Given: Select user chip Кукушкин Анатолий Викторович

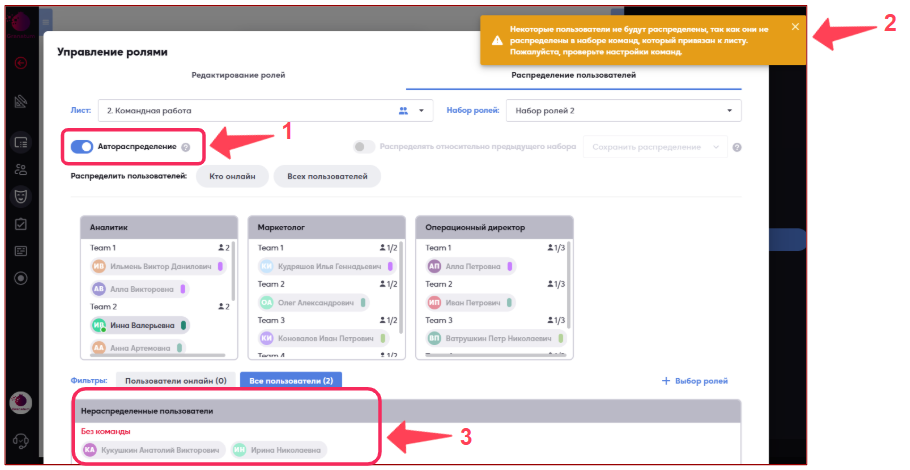Looking at the screenshot, I should click(152, 451).
